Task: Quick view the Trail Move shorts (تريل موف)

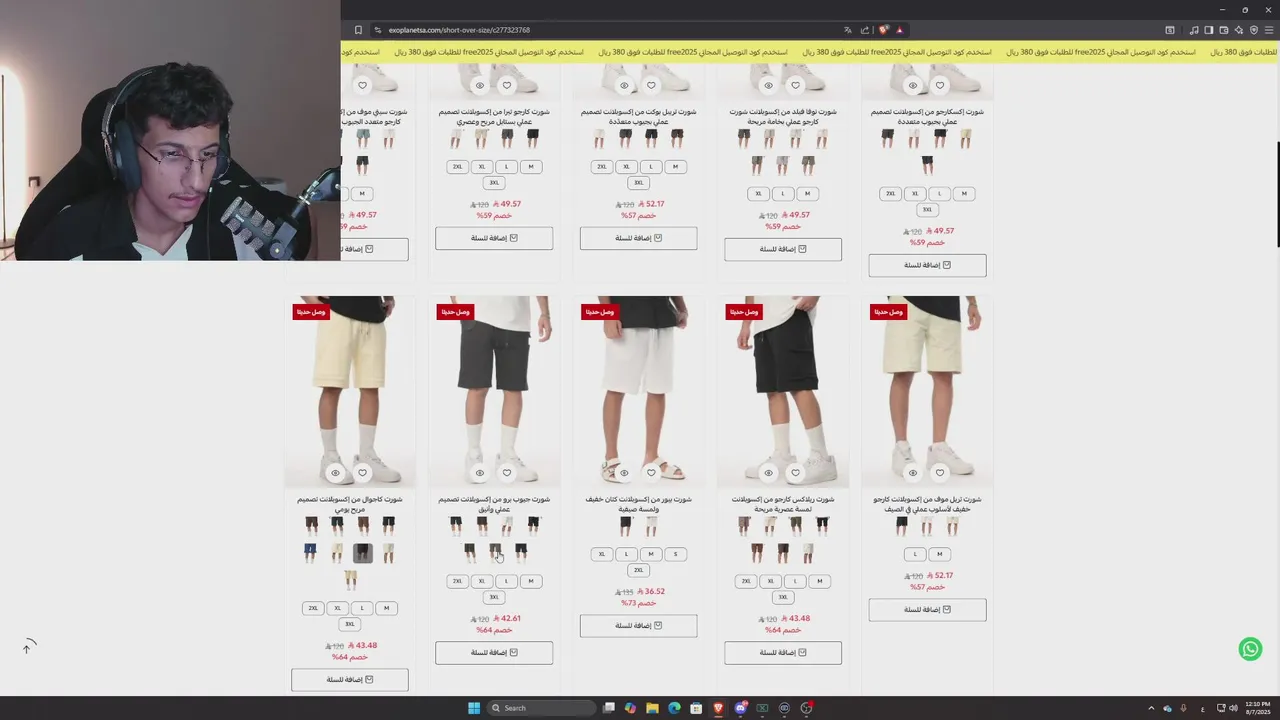Action: 912,473
